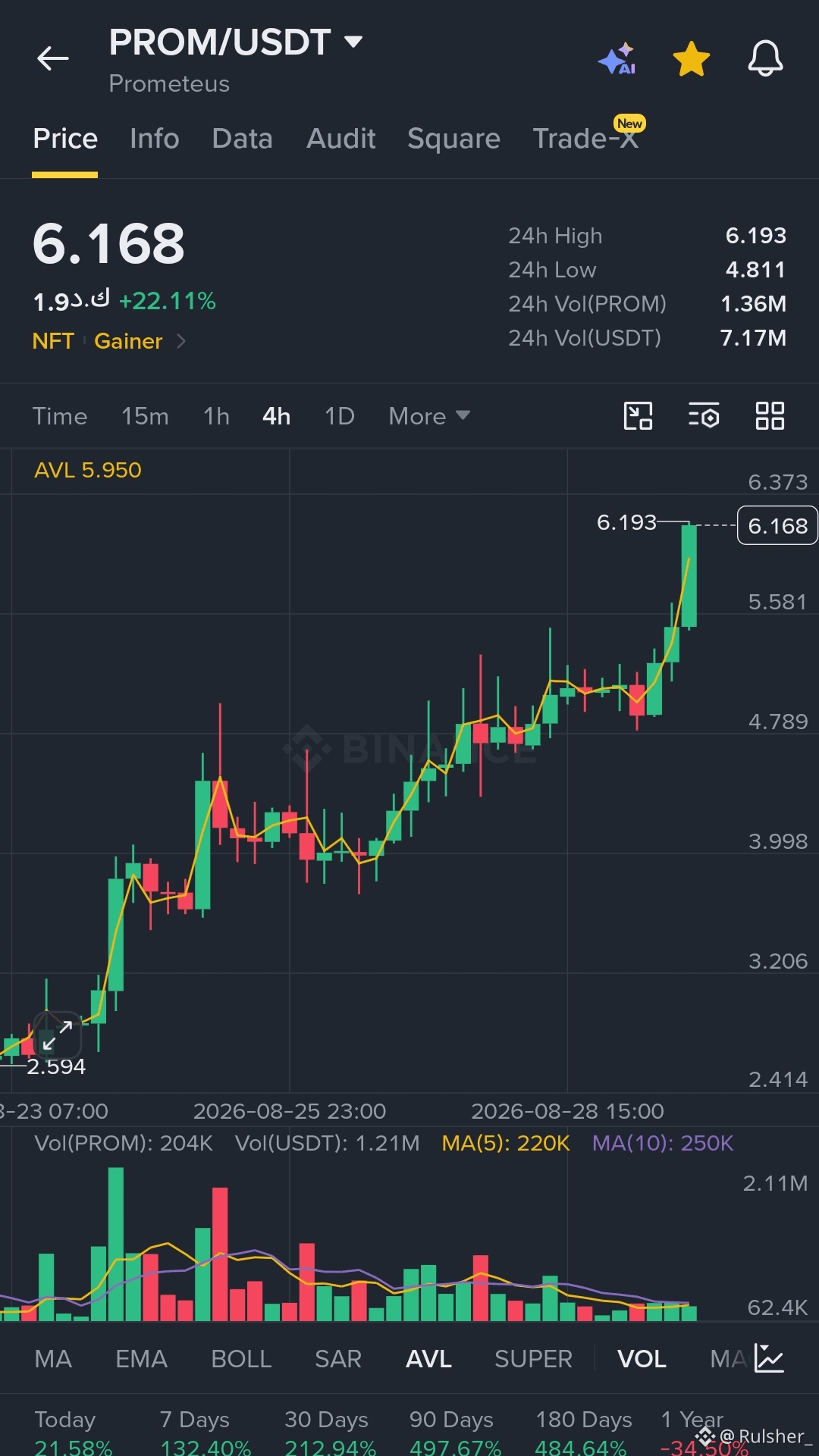819x1456 pixels.
Task: Select the 1D interval
Action: click(x=340, y=416)
